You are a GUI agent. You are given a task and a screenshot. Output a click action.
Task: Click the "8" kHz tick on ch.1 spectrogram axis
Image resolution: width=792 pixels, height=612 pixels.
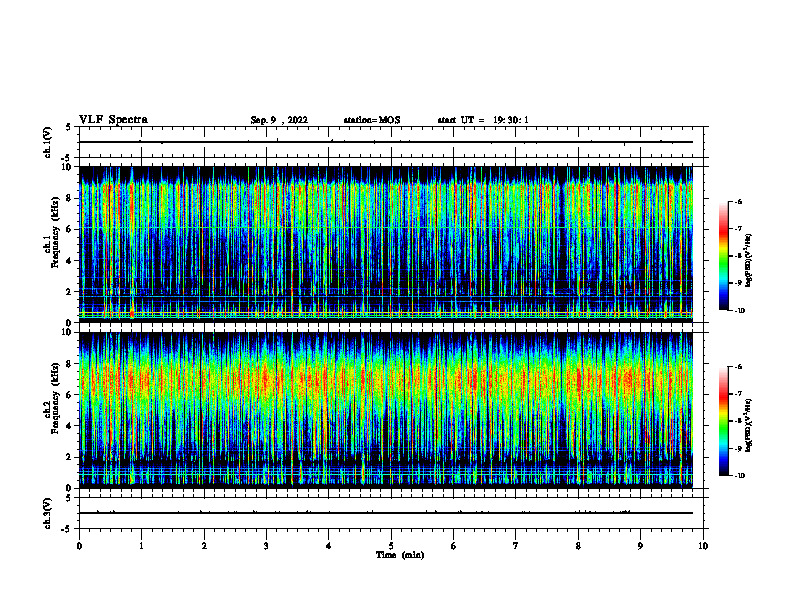pyautogui.click(x=69, y=198)
